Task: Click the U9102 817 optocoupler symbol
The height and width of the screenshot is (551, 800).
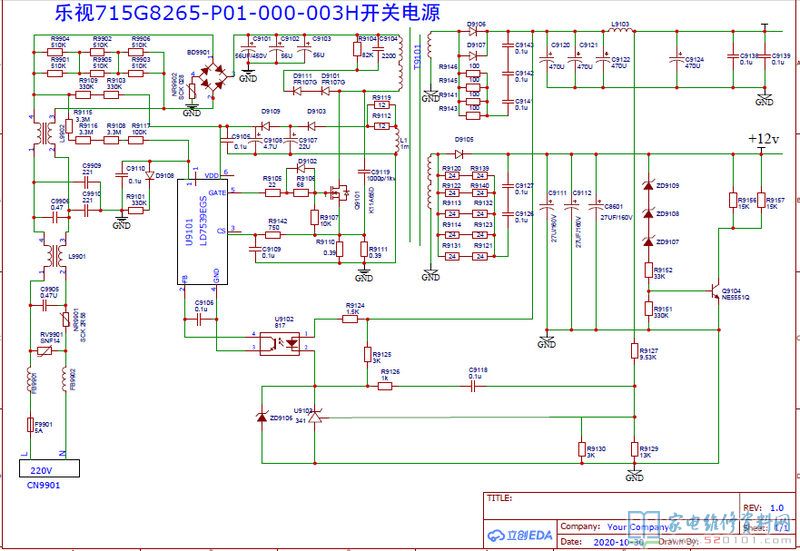Action: (x=280, y=343)
